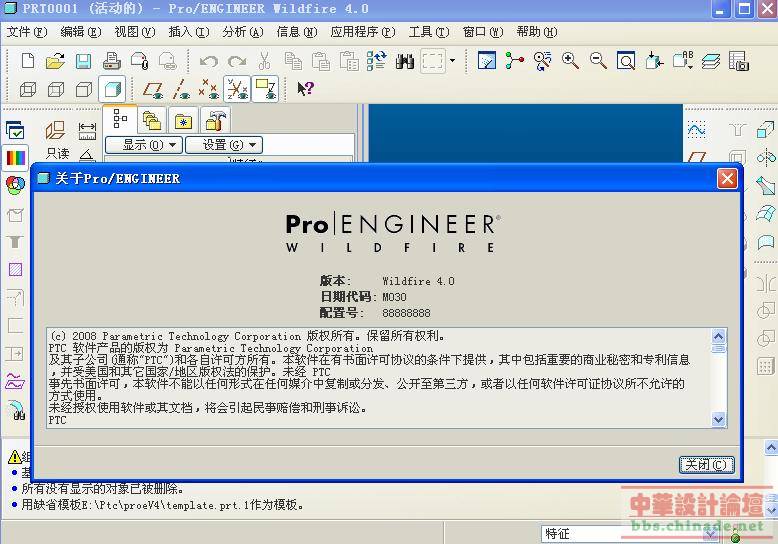Screen dimensions: 778x544
Task: Click the message log scroll up arrow
Action: pos(771,447)
